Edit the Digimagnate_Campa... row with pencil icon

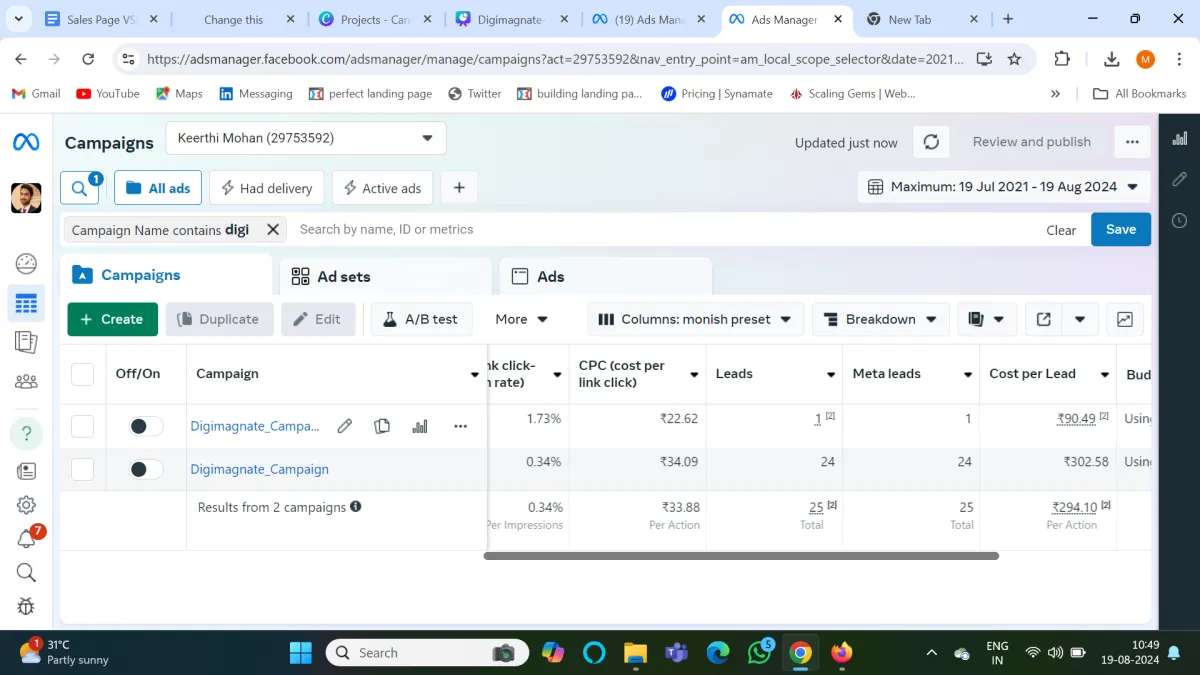345,426
